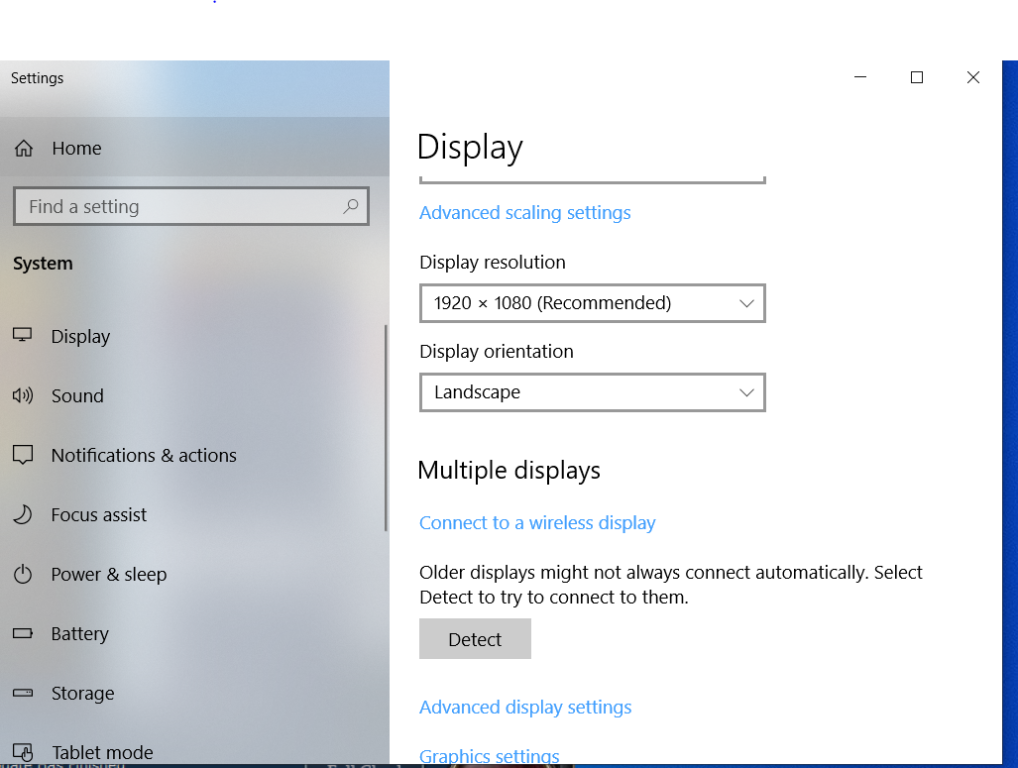The width and height of the screenshot is (1018, 768).
Task: Click the magnifier search icon
Action: point(350,206)
